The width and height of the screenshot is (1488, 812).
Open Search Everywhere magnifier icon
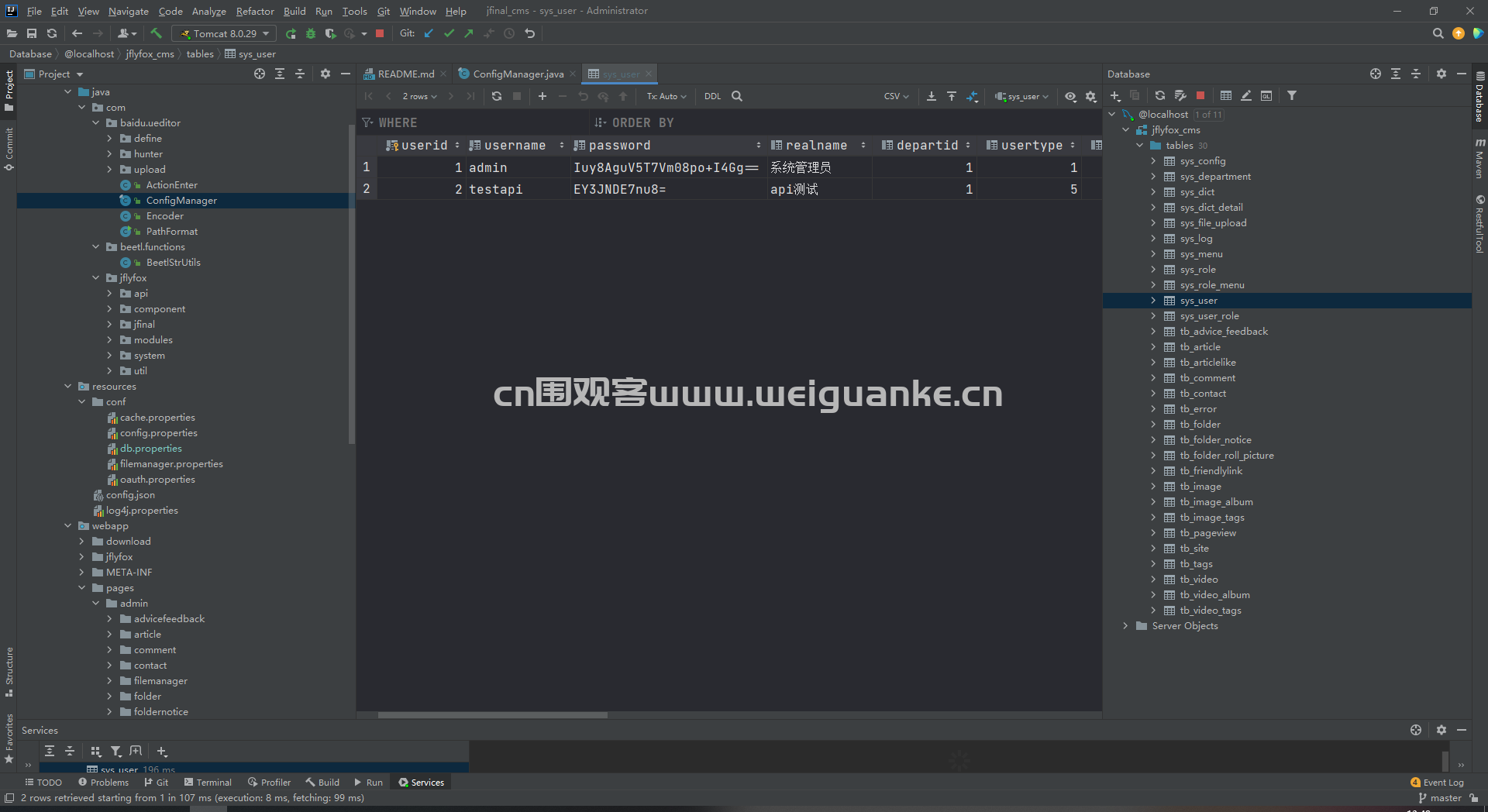tap(1438, 33)
